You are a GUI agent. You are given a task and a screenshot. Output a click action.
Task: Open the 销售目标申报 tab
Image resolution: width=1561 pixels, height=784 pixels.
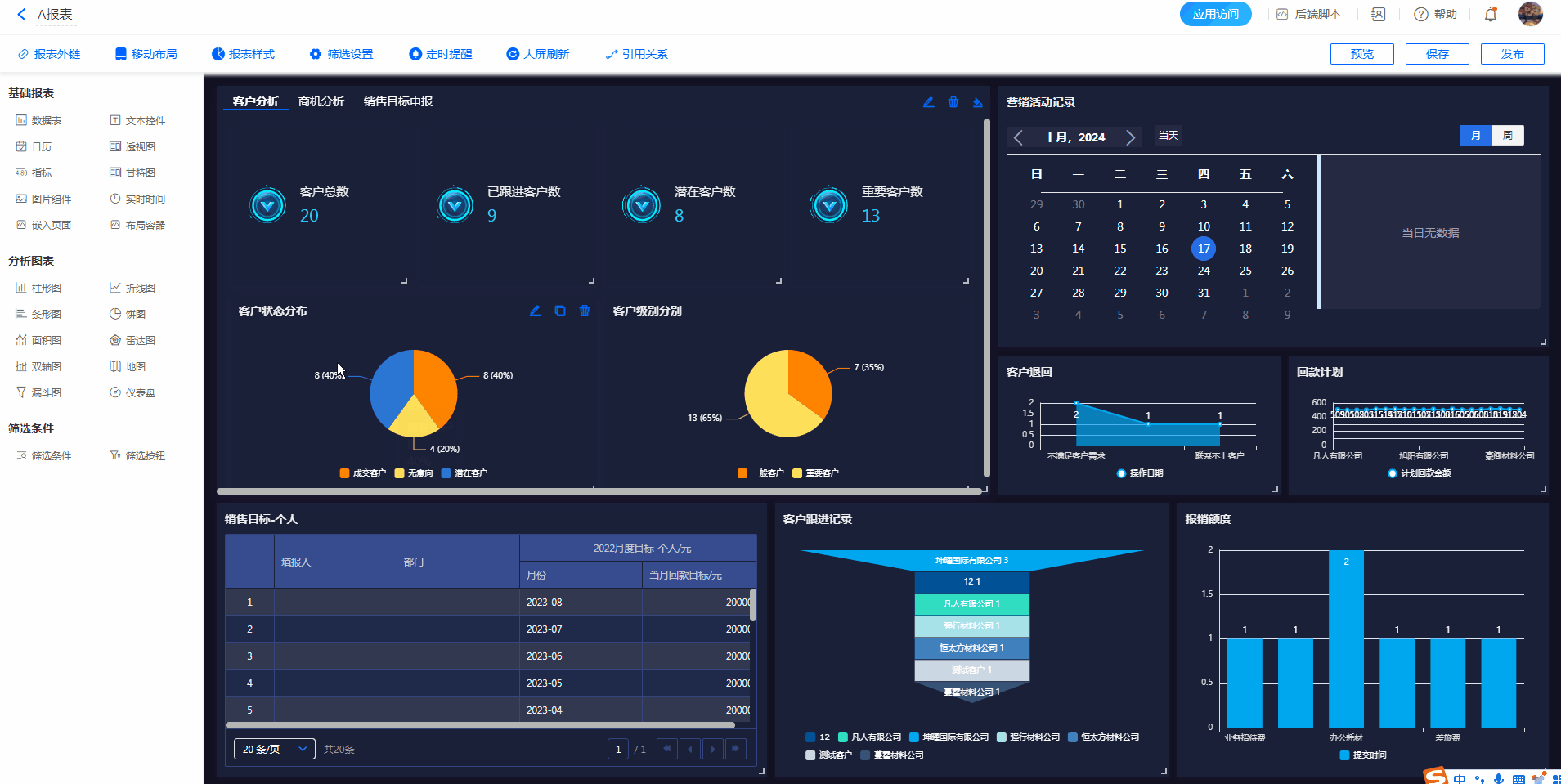[398, 101]
